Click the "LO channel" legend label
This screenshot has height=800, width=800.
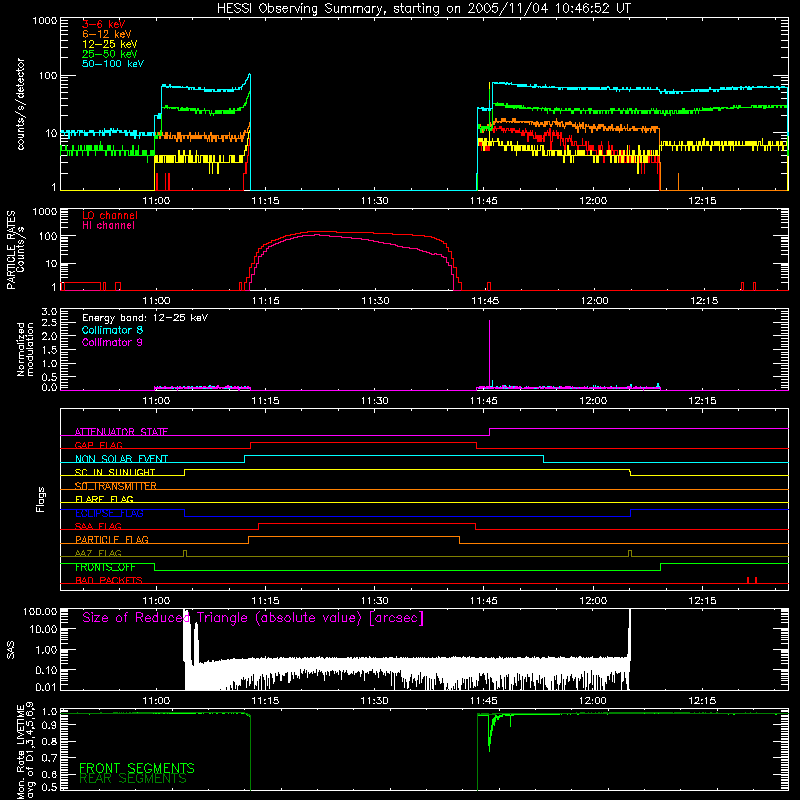pyautogui.click(x=110, y=215)
